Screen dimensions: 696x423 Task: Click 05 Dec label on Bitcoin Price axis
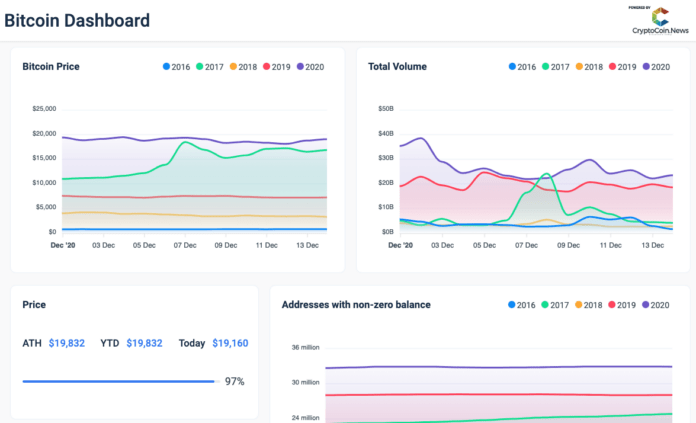click(144, 245)
